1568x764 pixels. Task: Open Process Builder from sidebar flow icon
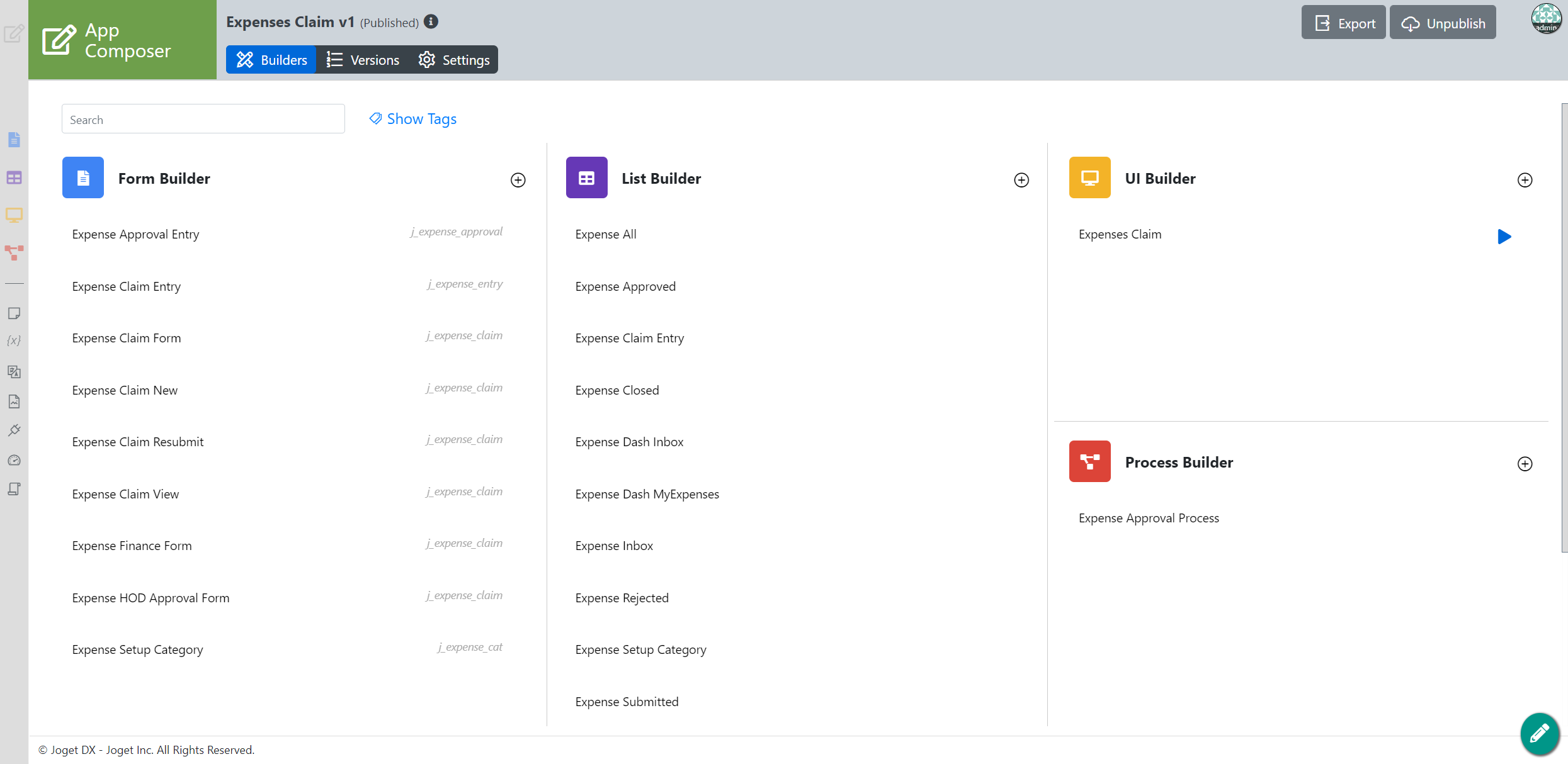coord(14,253)
